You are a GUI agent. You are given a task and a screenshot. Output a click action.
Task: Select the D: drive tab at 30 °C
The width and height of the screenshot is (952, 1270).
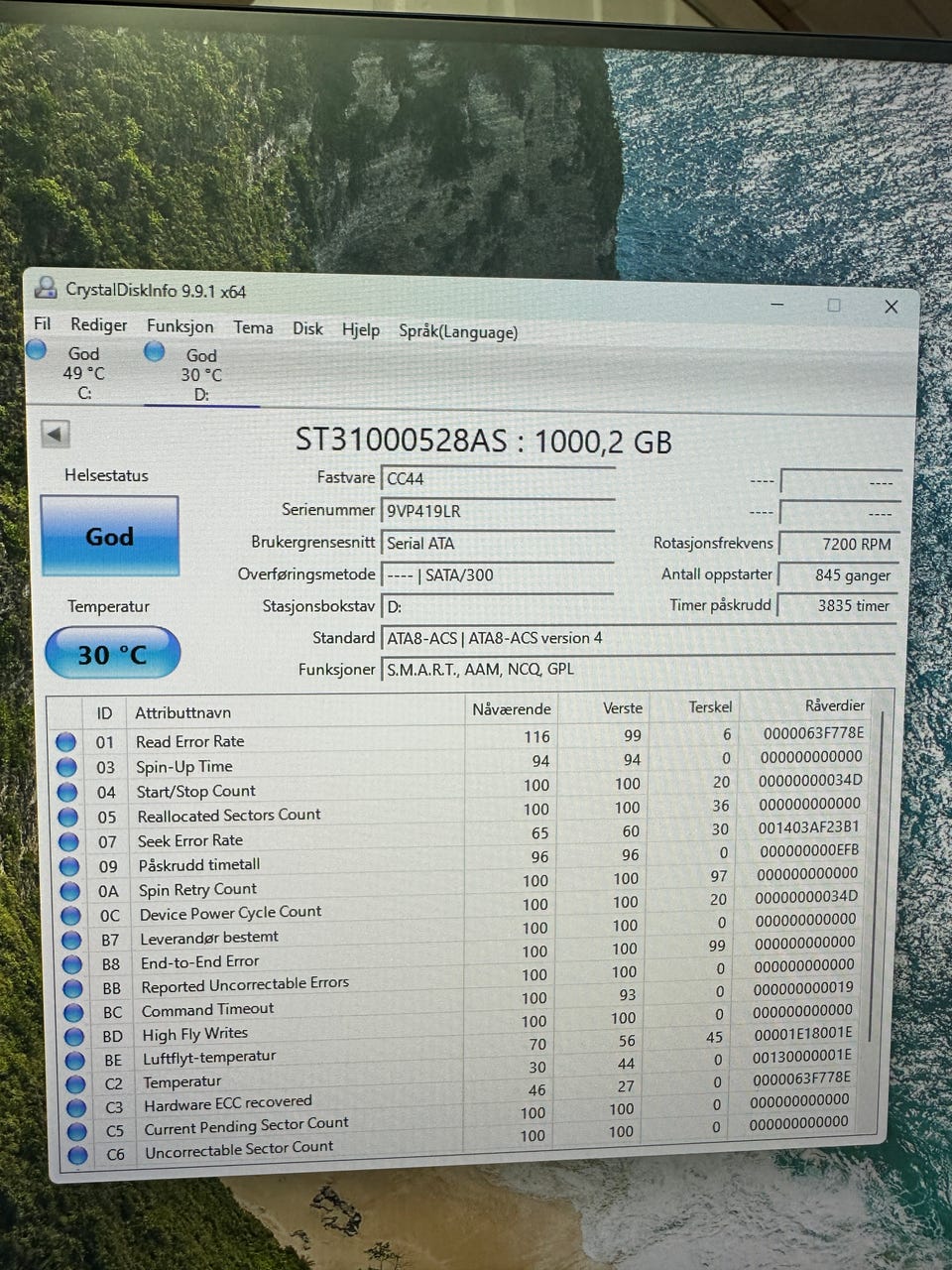point(201,375)
